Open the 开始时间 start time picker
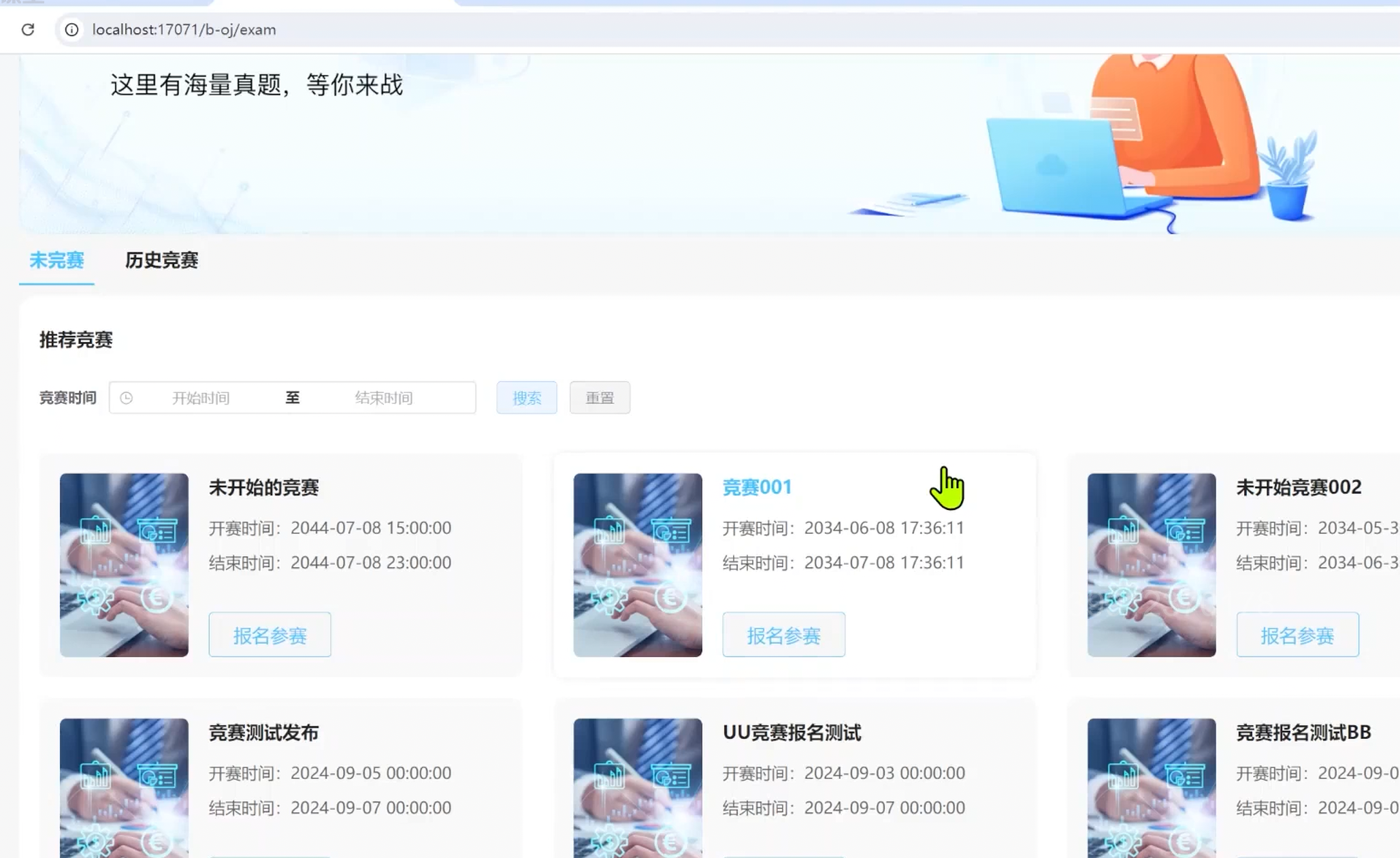The width and height of the screenshot is (1400, 858). pos(201,398)
